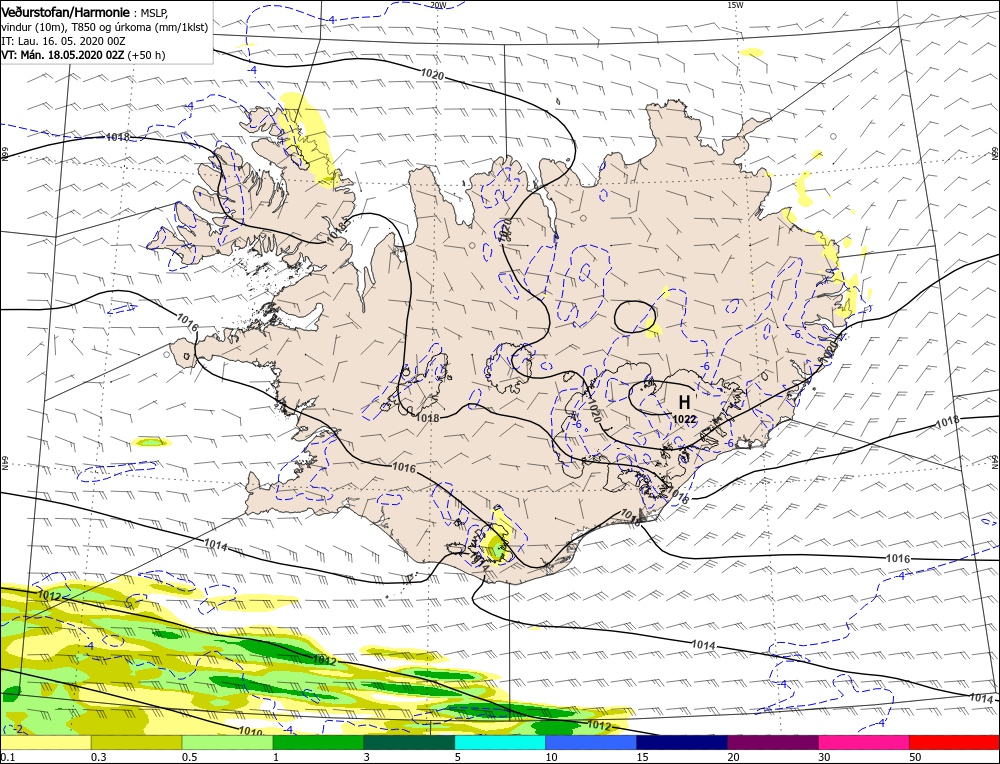Select the medium green 1 mm legend swatch
This screenshot has width=1000, height=764.
[x=318, y=742]
